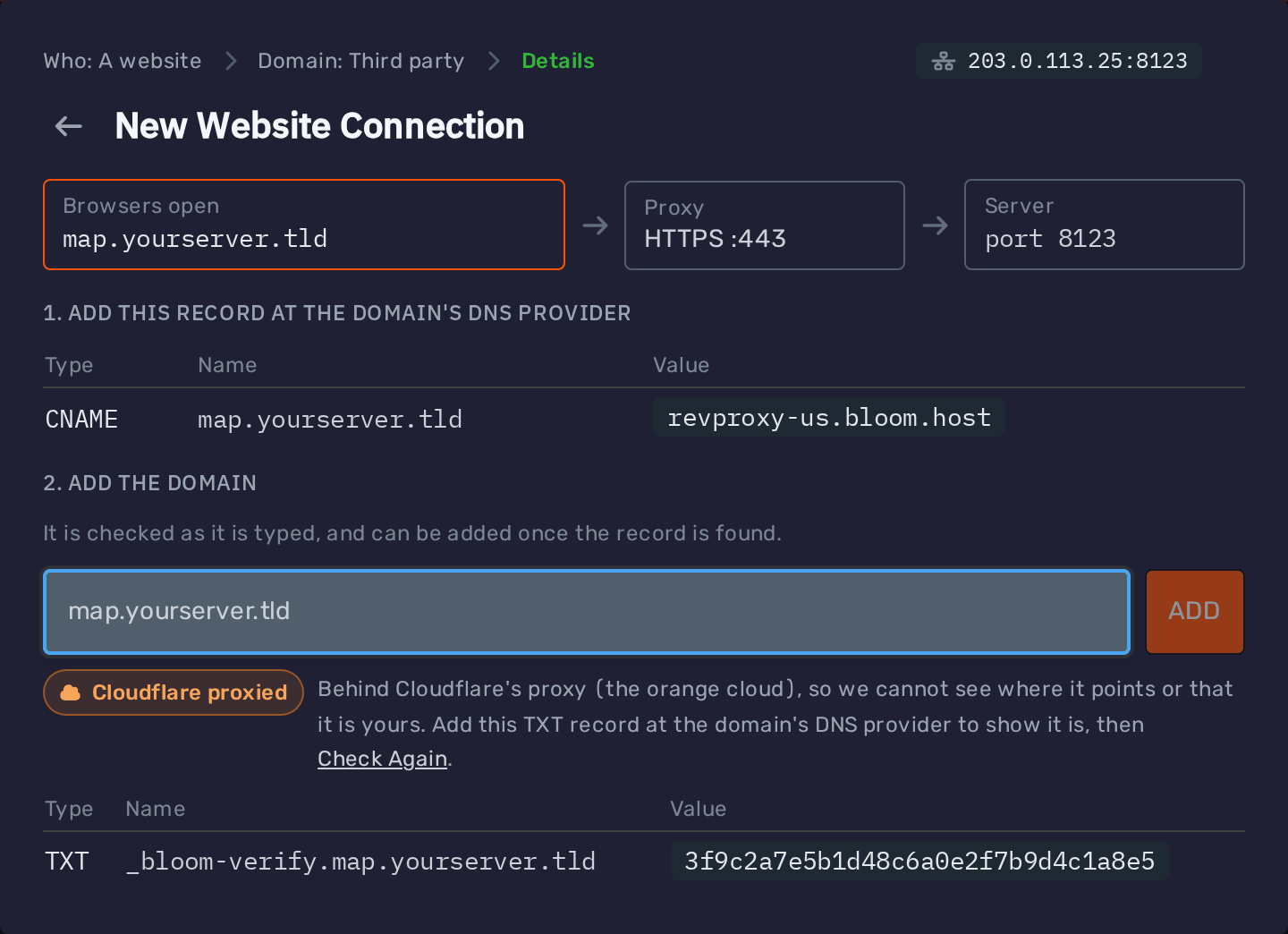Click heading '2. ADD THE DOMAIN'

[x=150, y=483]
